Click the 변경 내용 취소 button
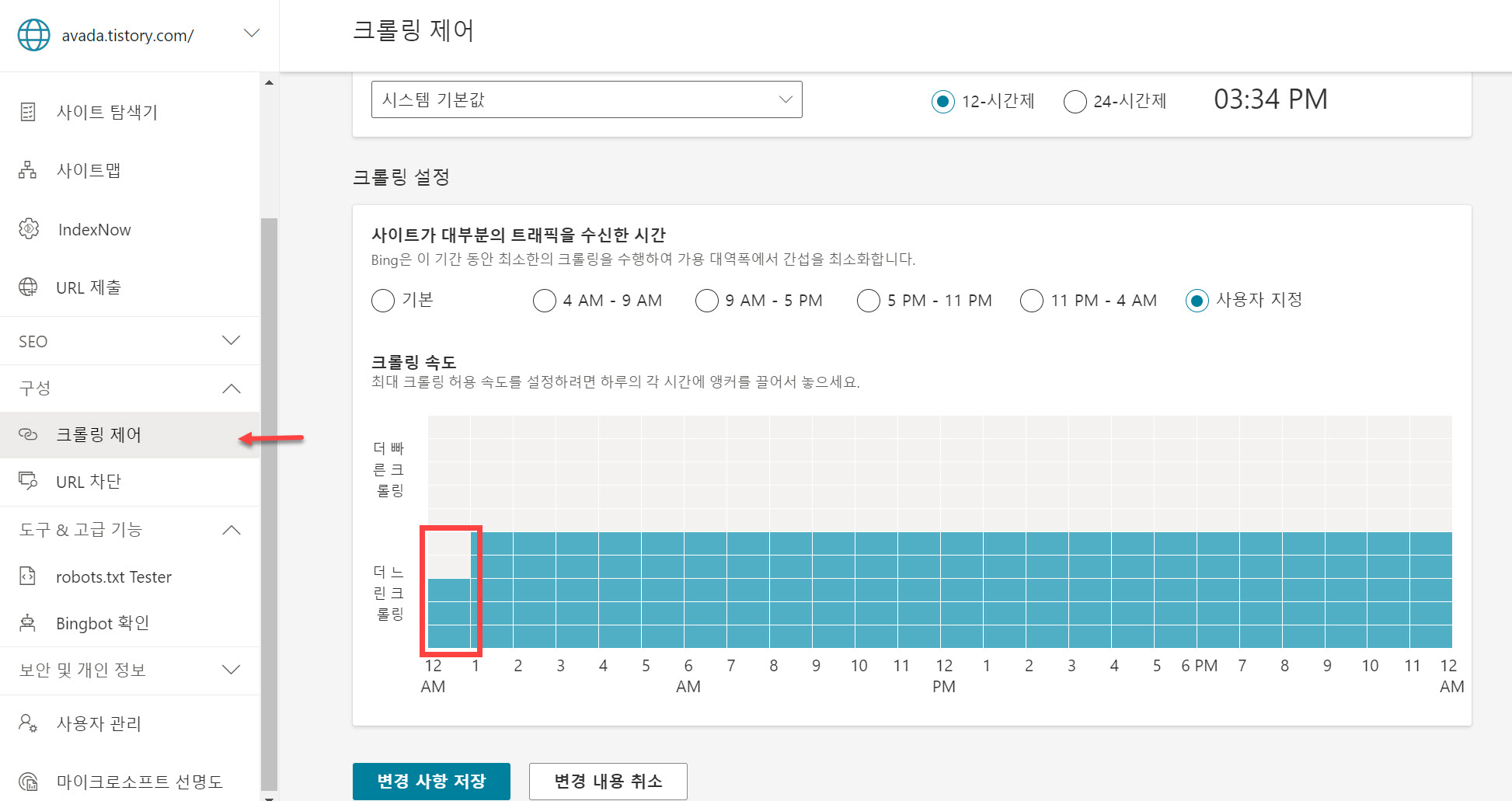1512x801 pixels. click(x=608, y=782)
